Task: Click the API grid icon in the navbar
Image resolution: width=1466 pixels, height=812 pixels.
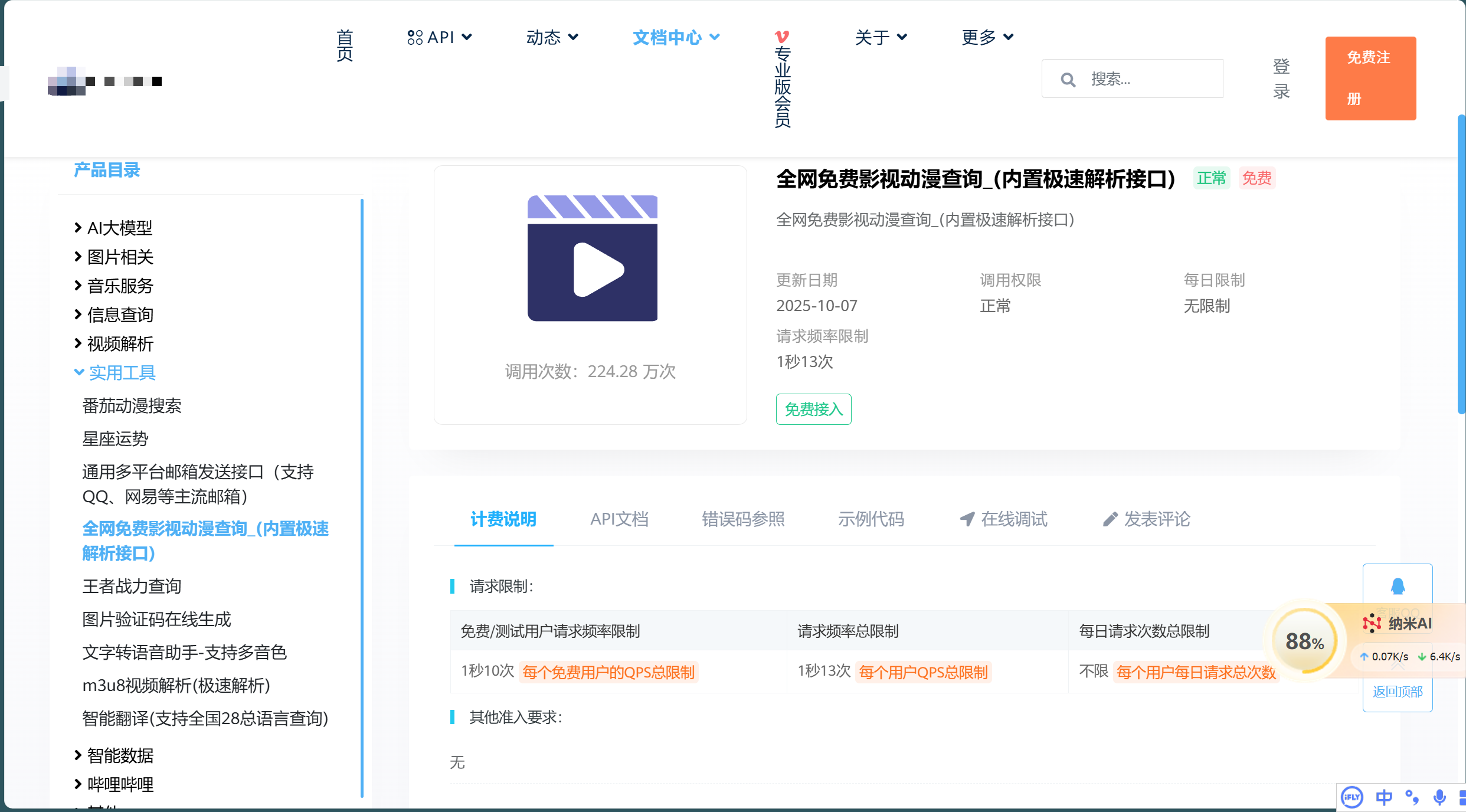Action: [x=415, y=37]
